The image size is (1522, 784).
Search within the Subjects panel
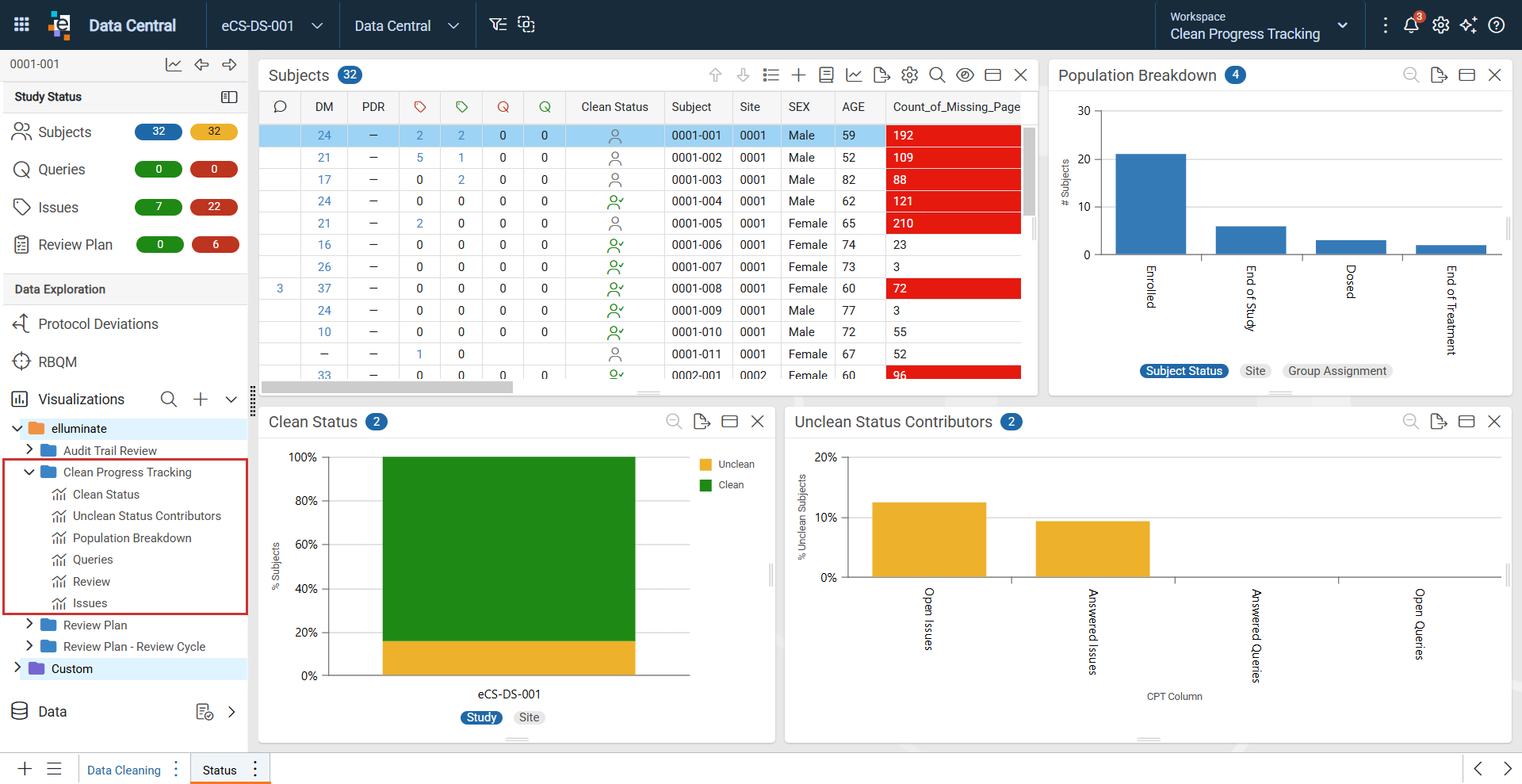[x=937, y=75]
